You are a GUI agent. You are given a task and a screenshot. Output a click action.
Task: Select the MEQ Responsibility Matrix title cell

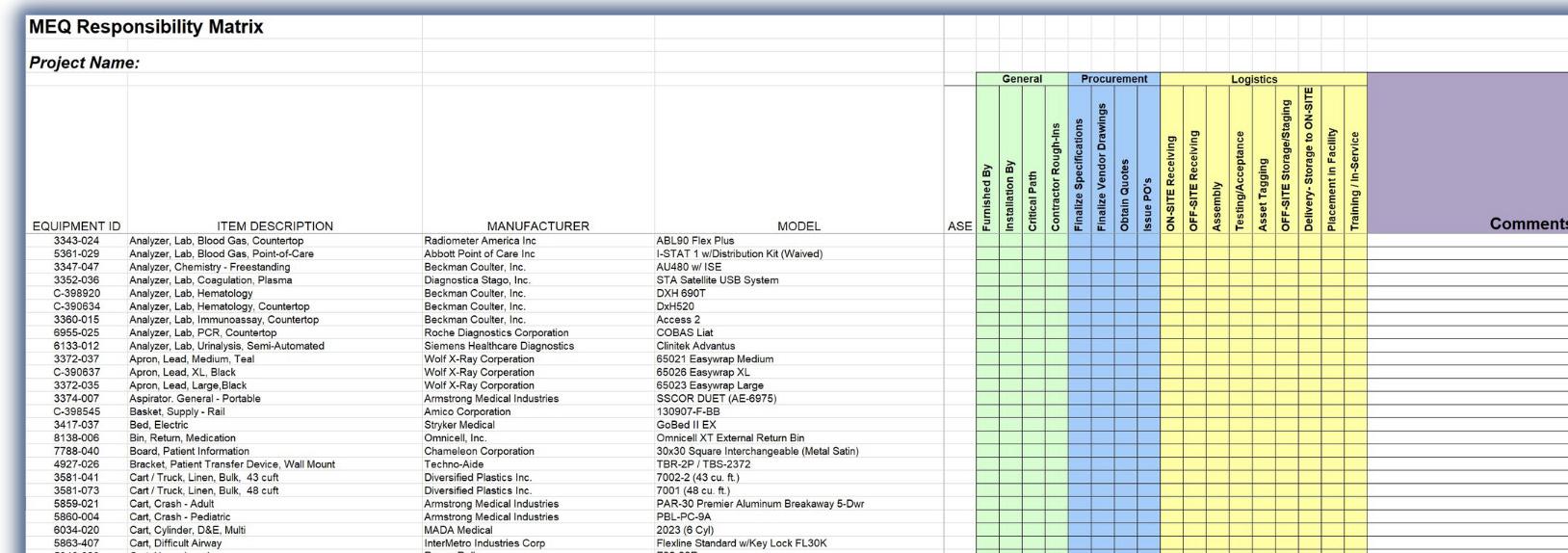pos(146,27)
